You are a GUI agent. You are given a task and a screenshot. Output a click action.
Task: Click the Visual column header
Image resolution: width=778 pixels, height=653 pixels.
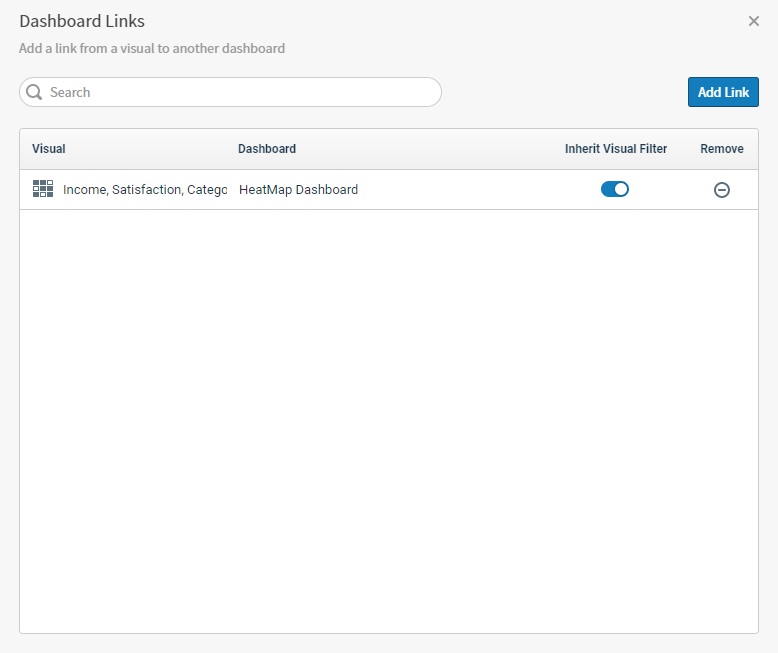tap(49, 149)
